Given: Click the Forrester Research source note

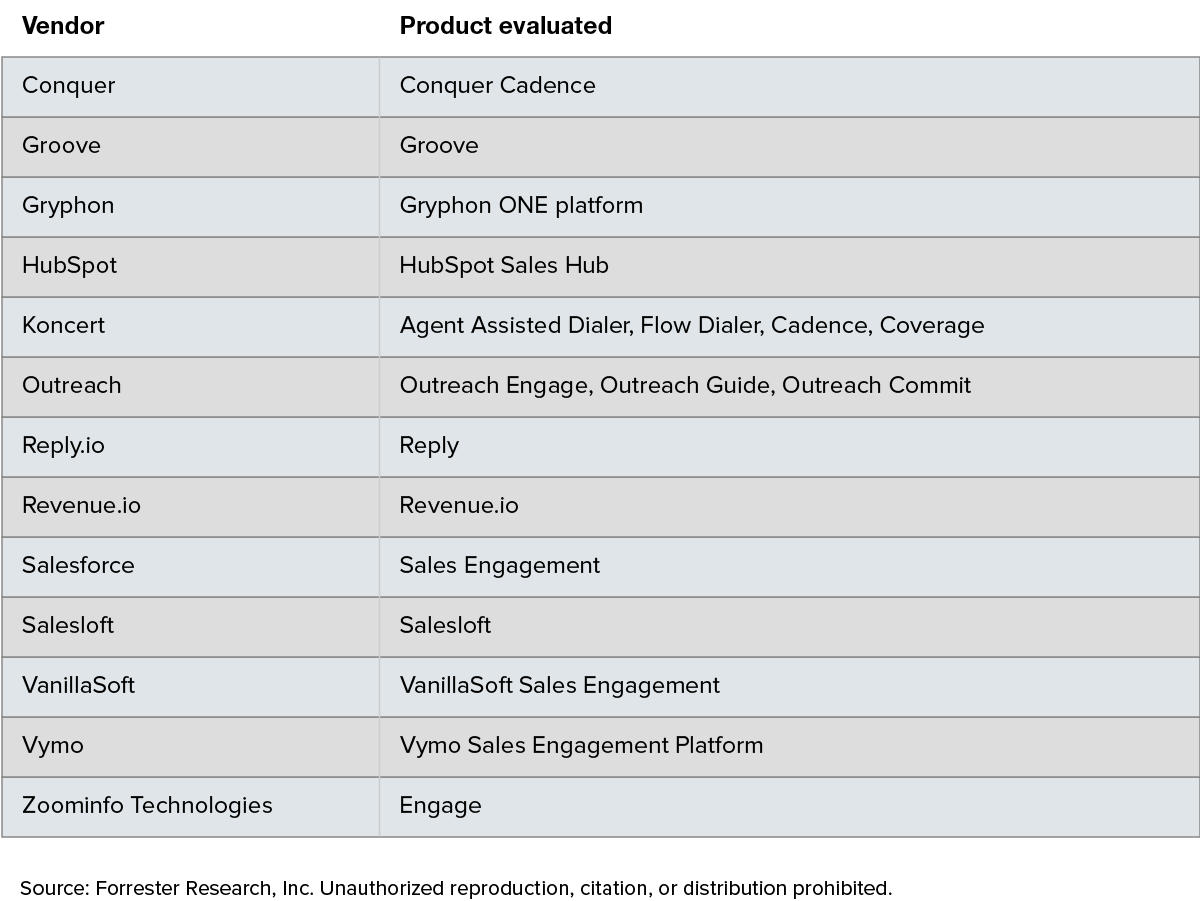Looking at the screenshot, I should pyautogui.click(x=456, y=888).
